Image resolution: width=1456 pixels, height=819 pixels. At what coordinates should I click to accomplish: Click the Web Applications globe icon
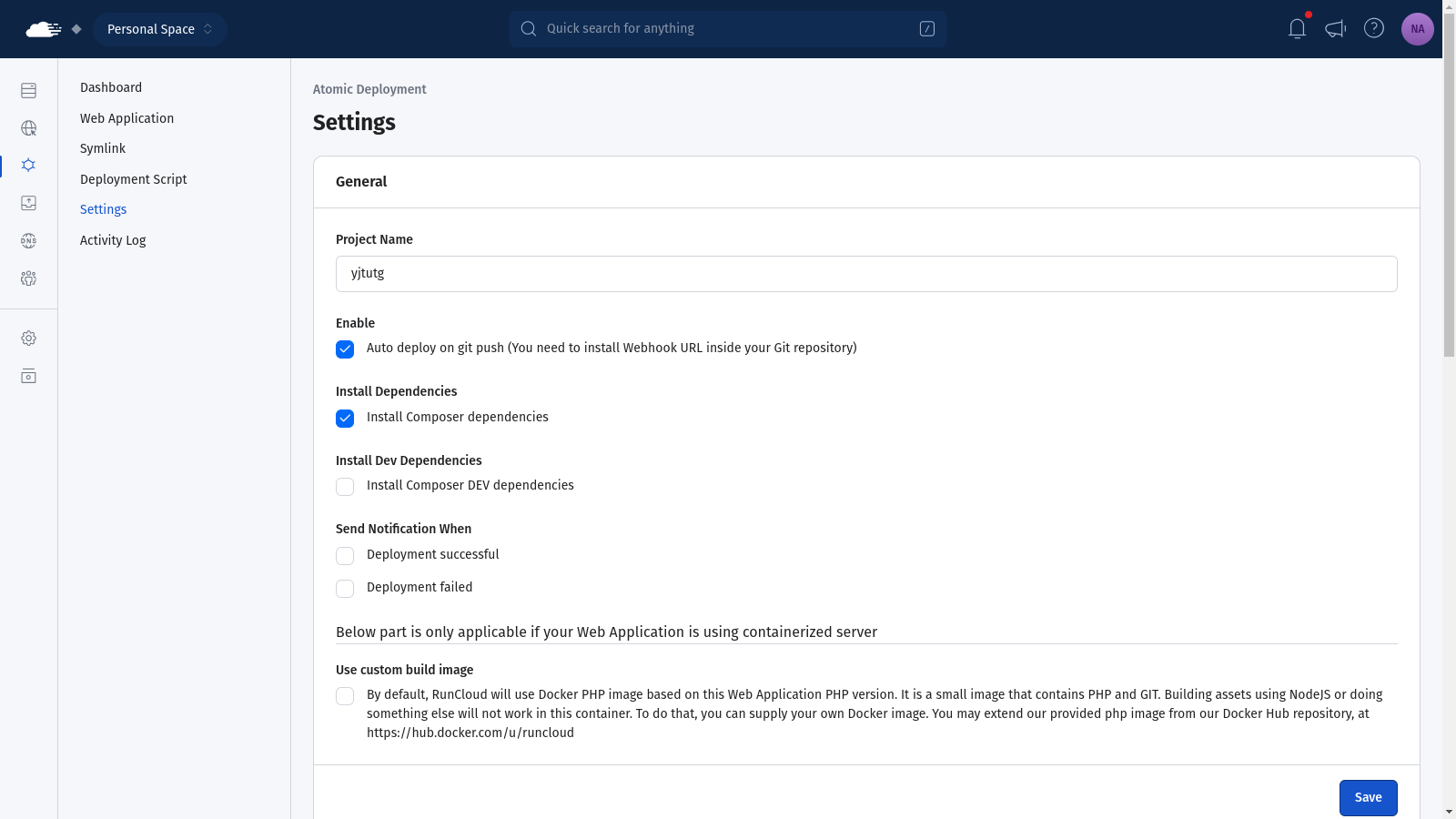point(28,128)
